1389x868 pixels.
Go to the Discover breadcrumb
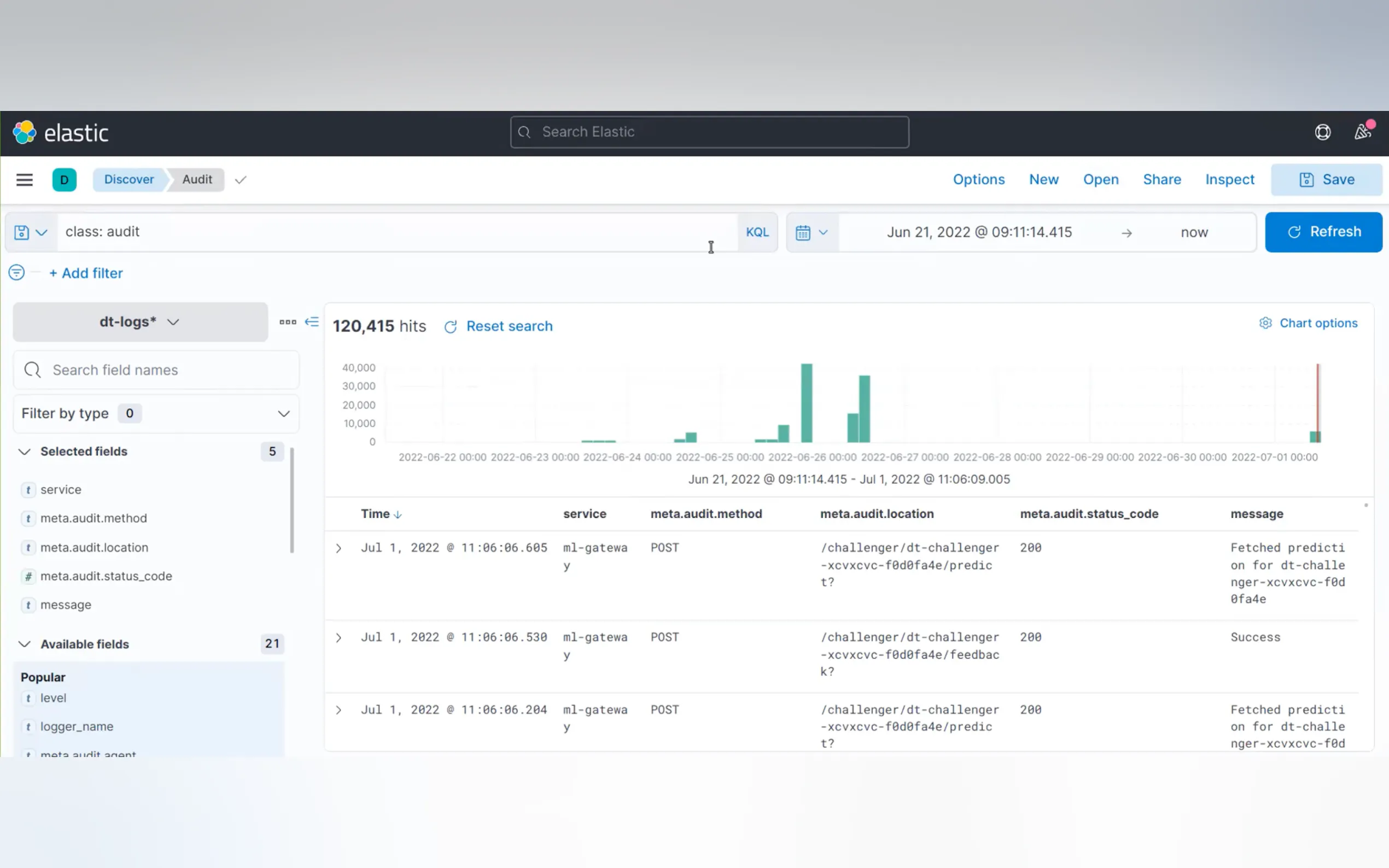(129, 180)
